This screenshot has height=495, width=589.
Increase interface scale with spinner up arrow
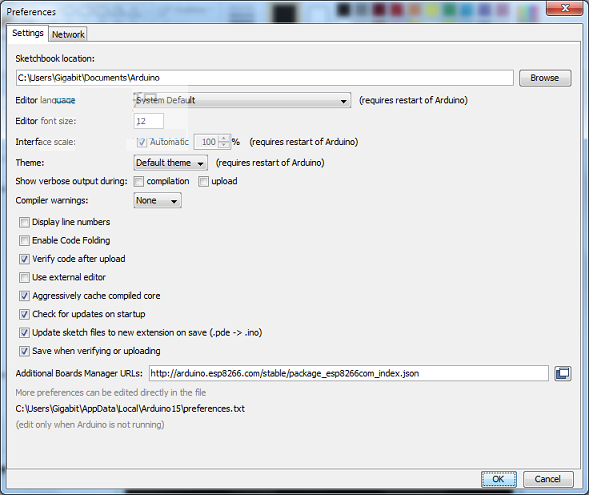pyautogui.click(x=224, y=138)
